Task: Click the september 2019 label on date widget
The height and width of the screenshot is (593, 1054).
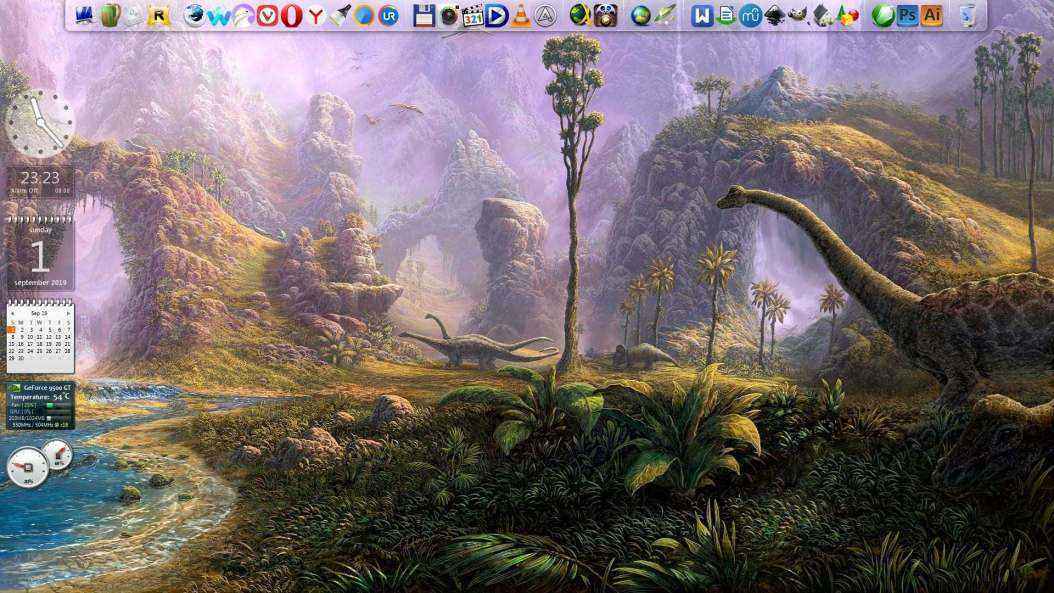Action: pyautogui.click(x=40, y=283)
